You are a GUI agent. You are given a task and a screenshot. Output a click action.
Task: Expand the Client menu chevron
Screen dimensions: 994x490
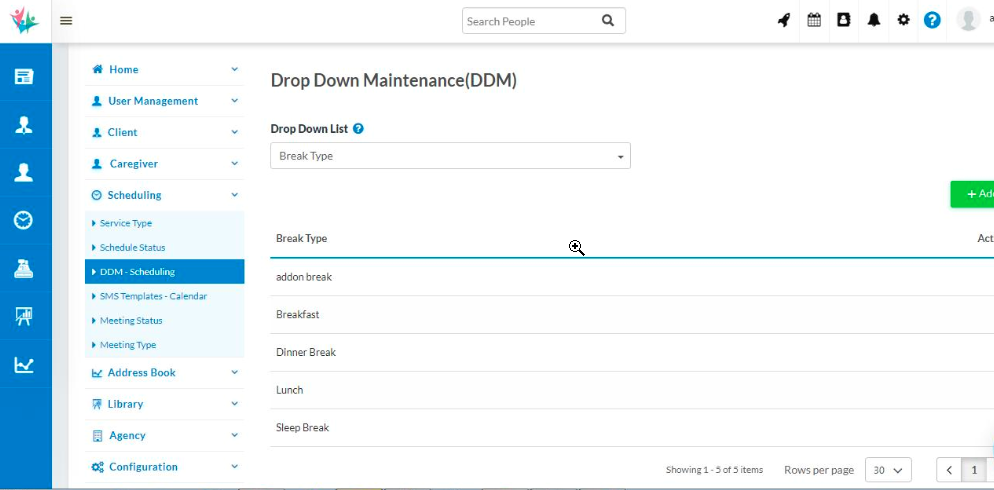235,132
